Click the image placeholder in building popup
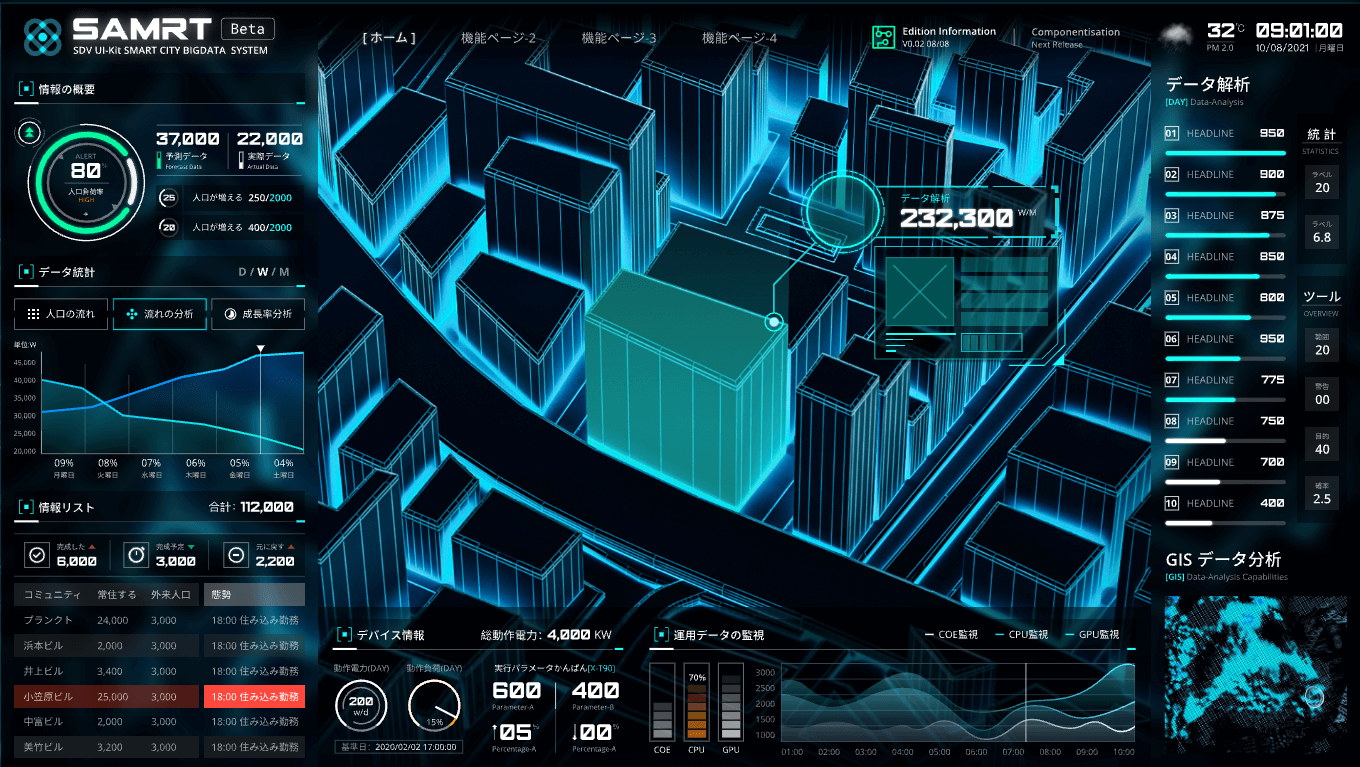The image size is (1360, 767). 919,291
